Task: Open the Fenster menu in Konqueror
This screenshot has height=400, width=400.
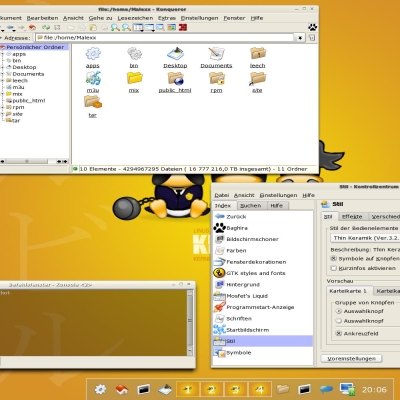Action: coord(234,18)
